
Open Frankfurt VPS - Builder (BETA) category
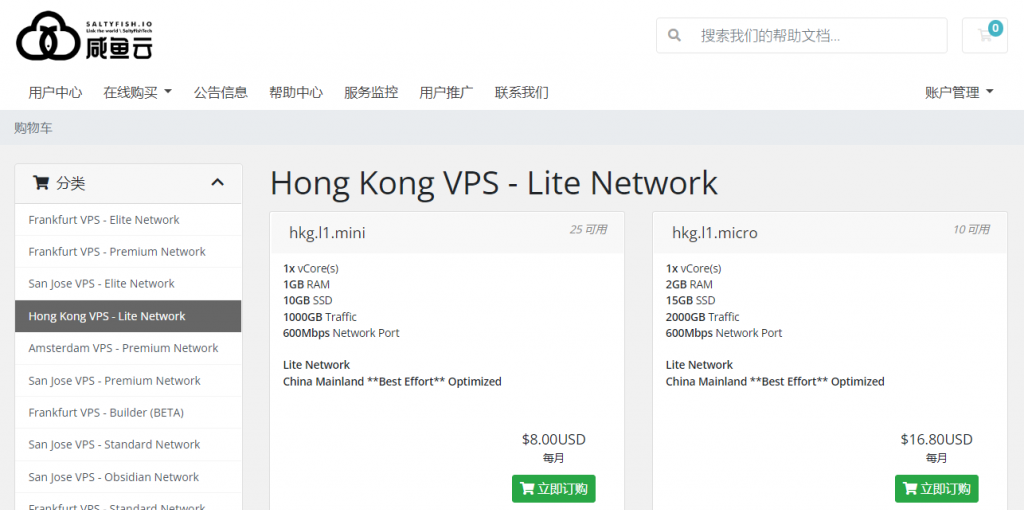pos(106,412)
